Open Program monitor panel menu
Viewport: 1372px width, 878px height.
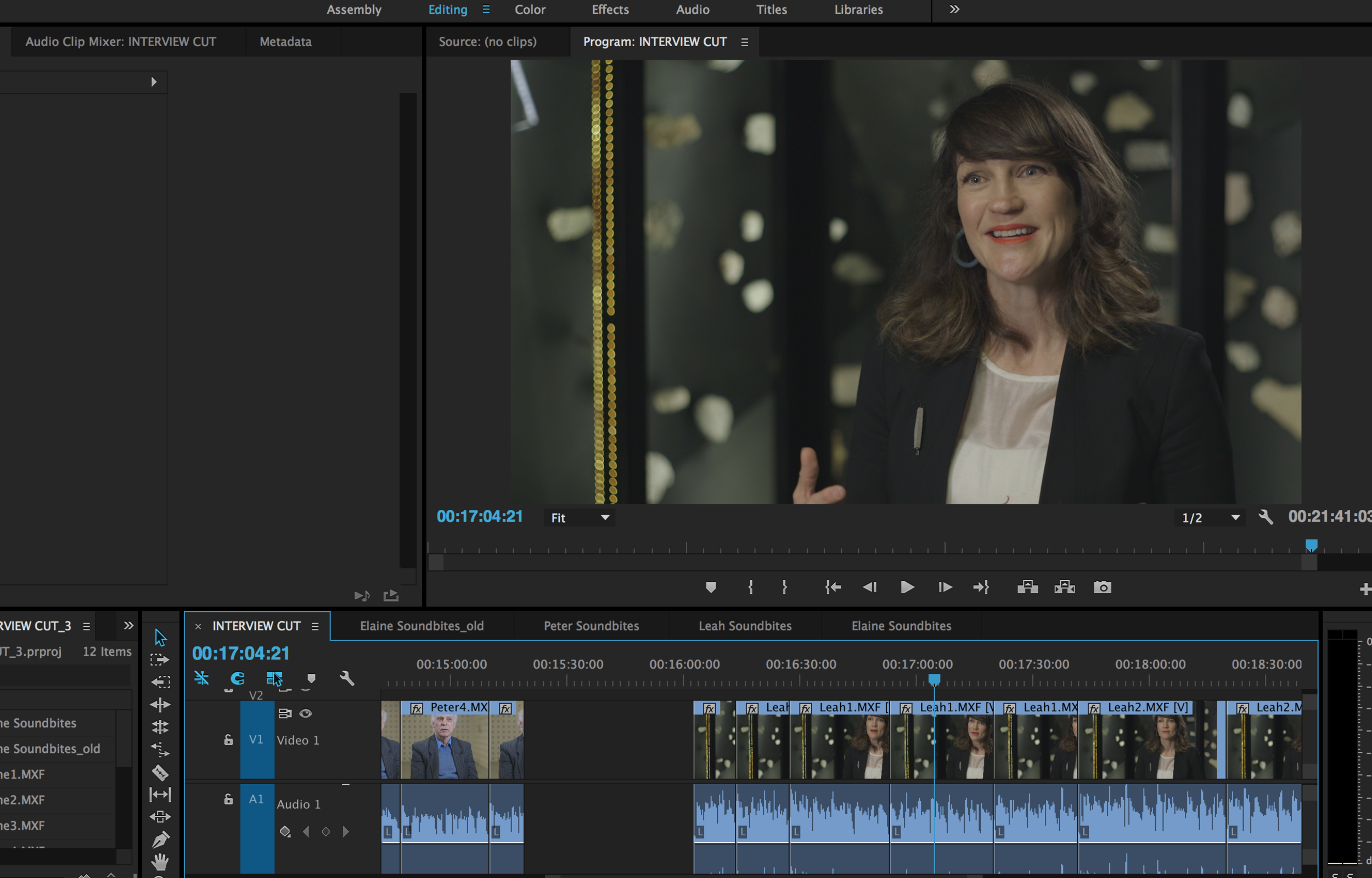tap(744, 42)
